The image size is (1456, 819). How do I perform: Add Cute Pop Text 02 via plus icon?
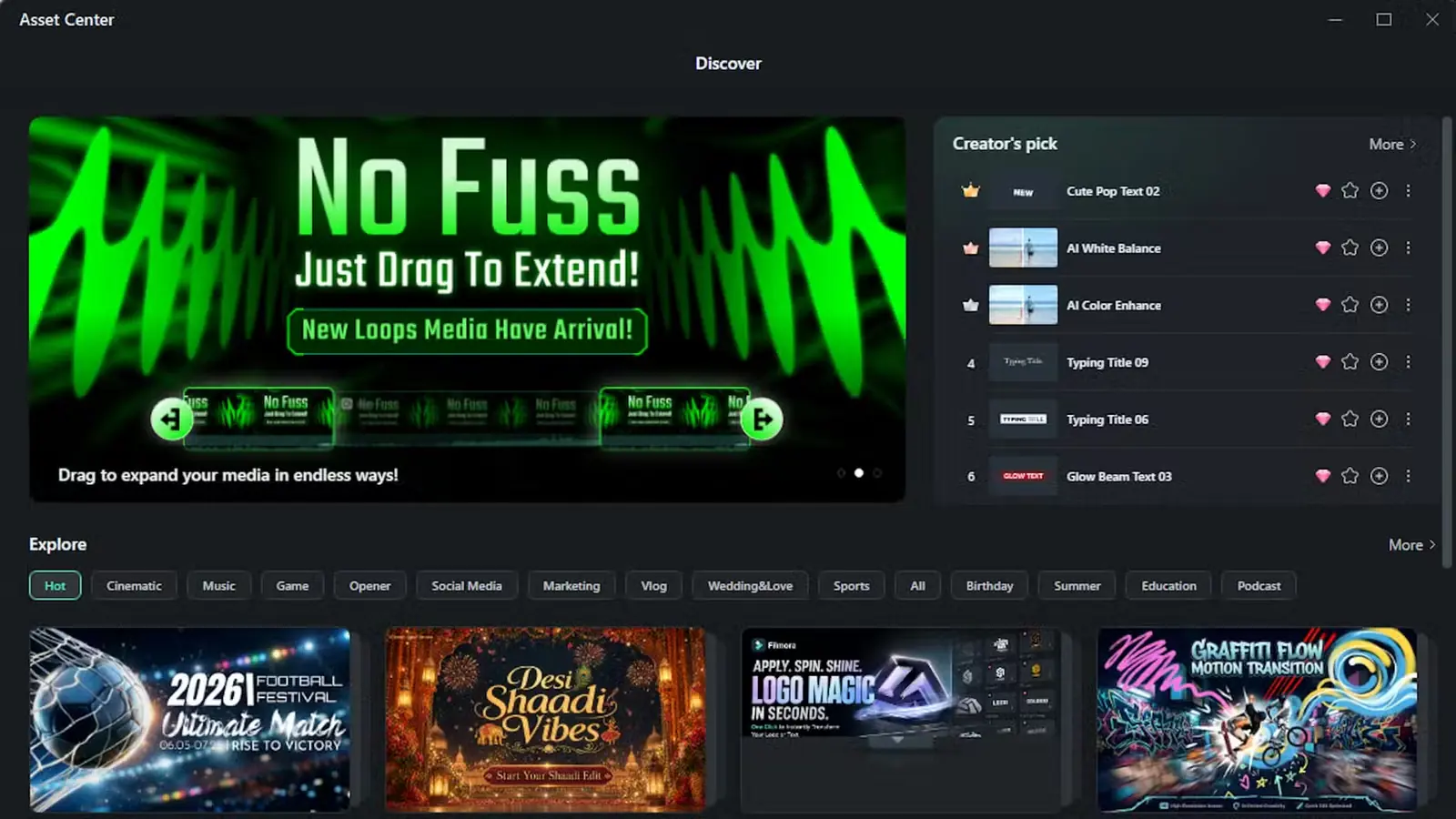pos(1380,190)
